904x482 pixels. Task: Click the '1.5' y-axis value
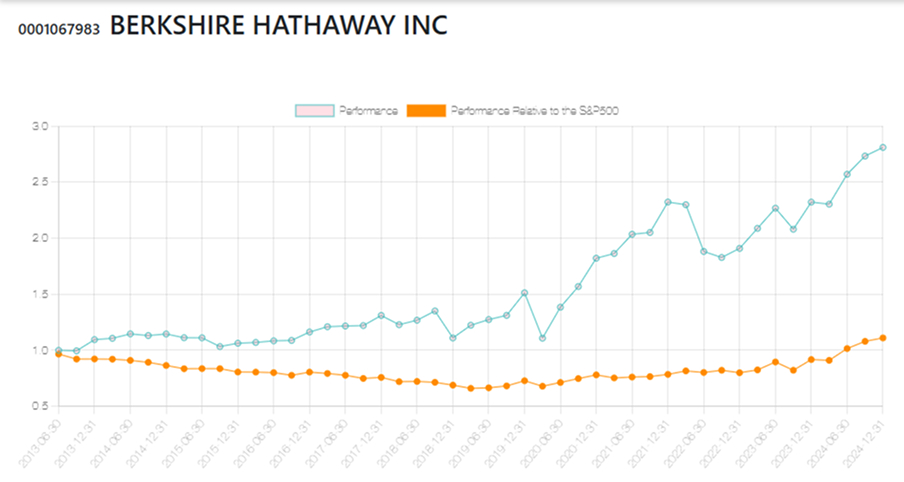click(x=40, y=295)
